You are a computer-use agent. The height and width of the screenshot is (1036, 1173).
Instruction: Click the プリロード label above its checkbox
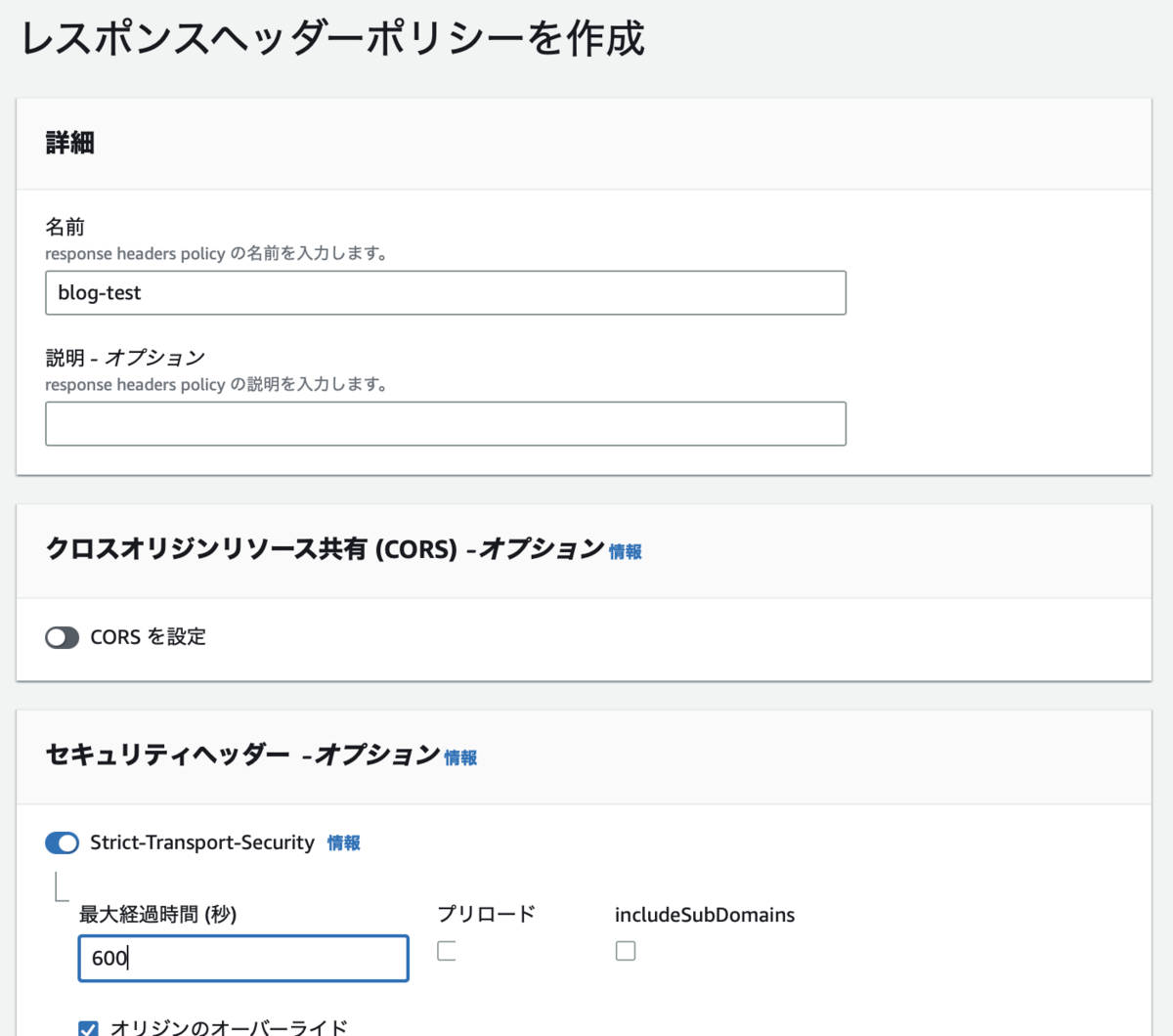[x=486, y=914]
